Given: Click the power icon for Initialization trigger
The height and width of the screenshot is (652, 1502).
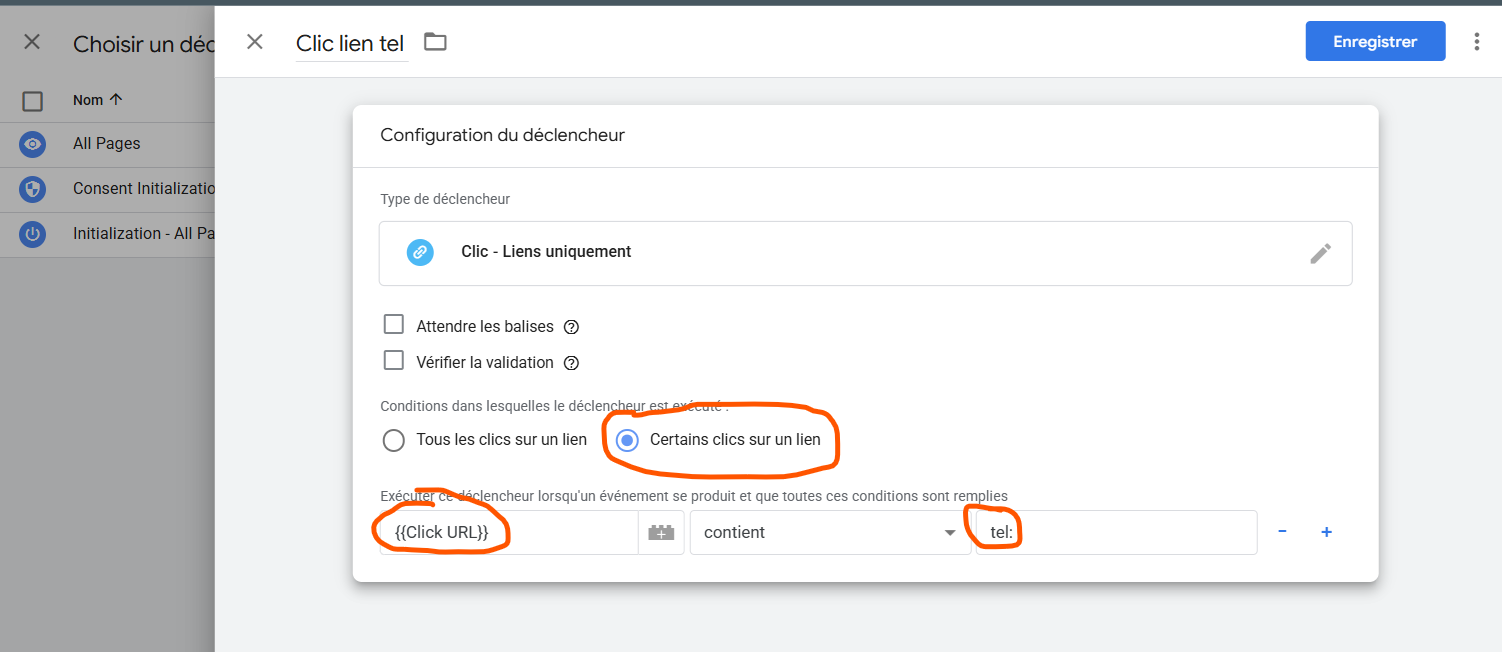Looking at the screenshot, I should pyautogui.click(x=33, y=234).
